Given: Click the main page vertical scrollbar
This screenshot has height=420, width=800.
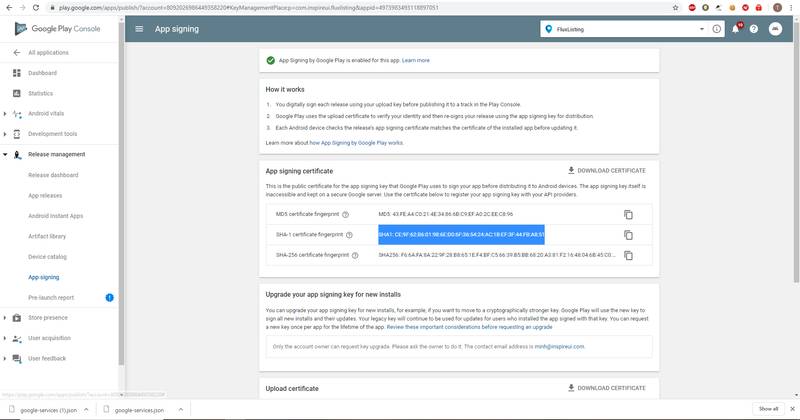Looking at the screenshot, I should click(x=796, y=153).
